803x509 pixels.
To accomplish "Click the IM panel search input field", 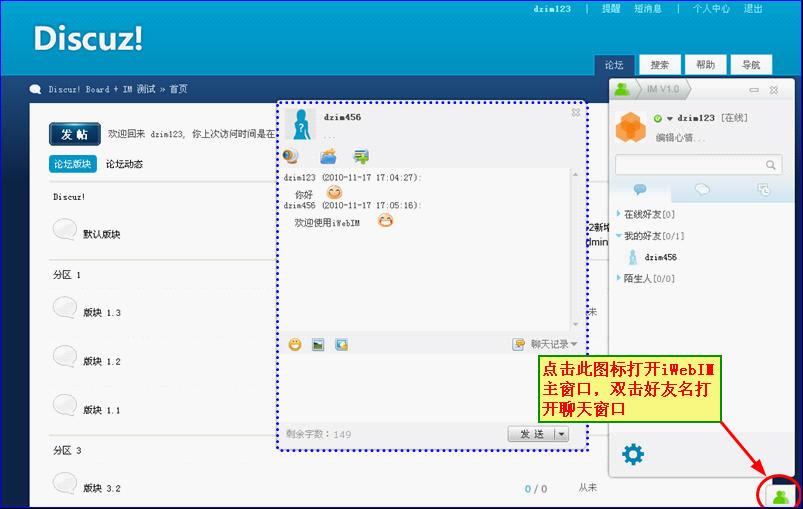I will (x=699, y=165).
